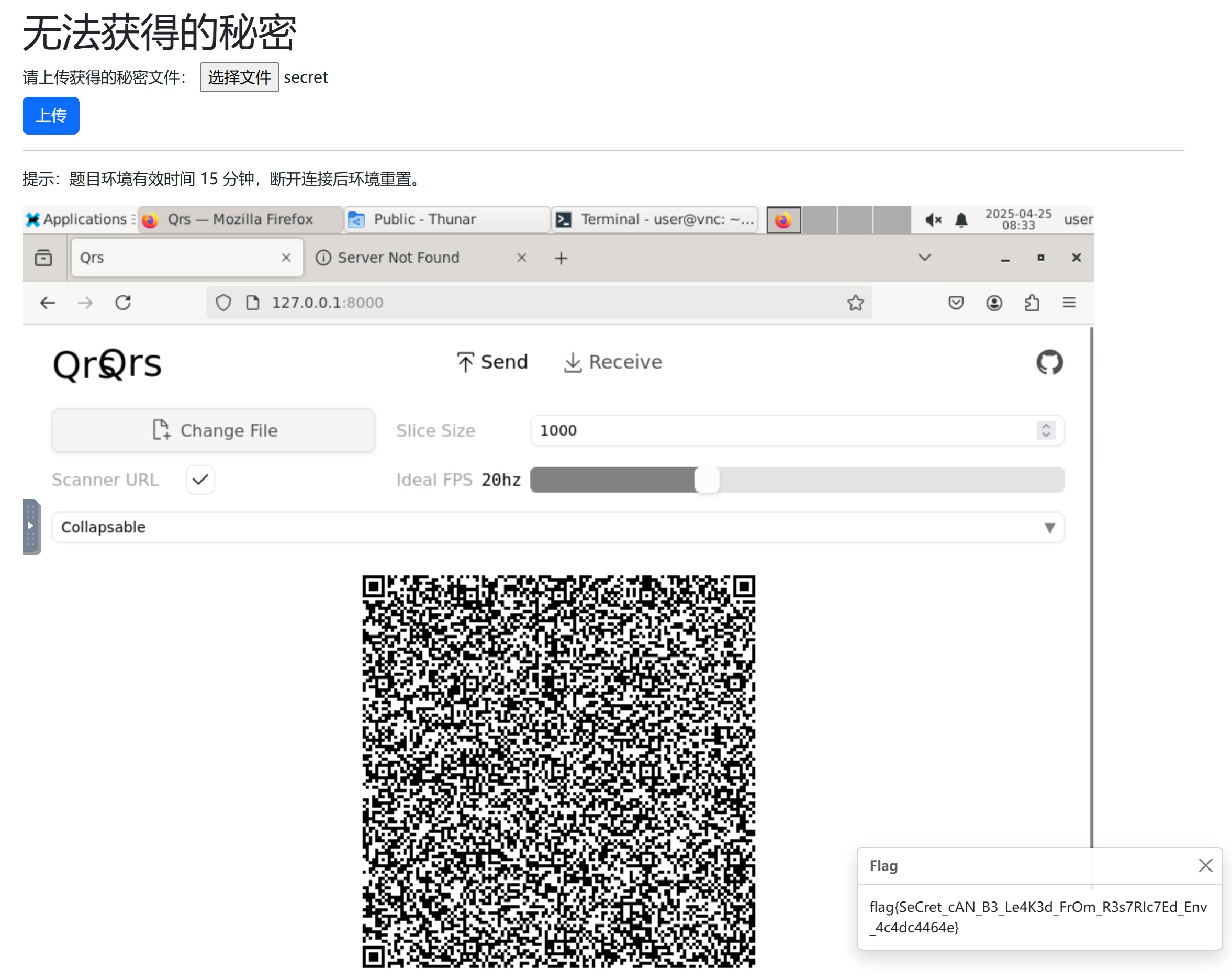This screenshot has height=980, width=1232.
Task: Open the notification bell in panel
Action: (x=961, y=219)
